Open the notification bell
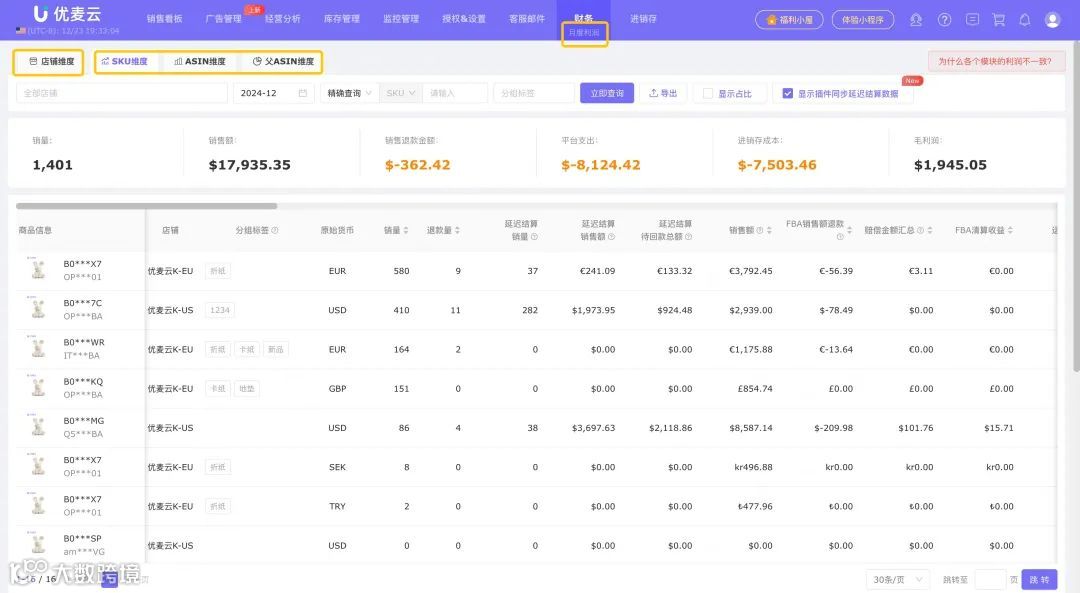Screen dimensions: 1080x593 (1025, 20)
